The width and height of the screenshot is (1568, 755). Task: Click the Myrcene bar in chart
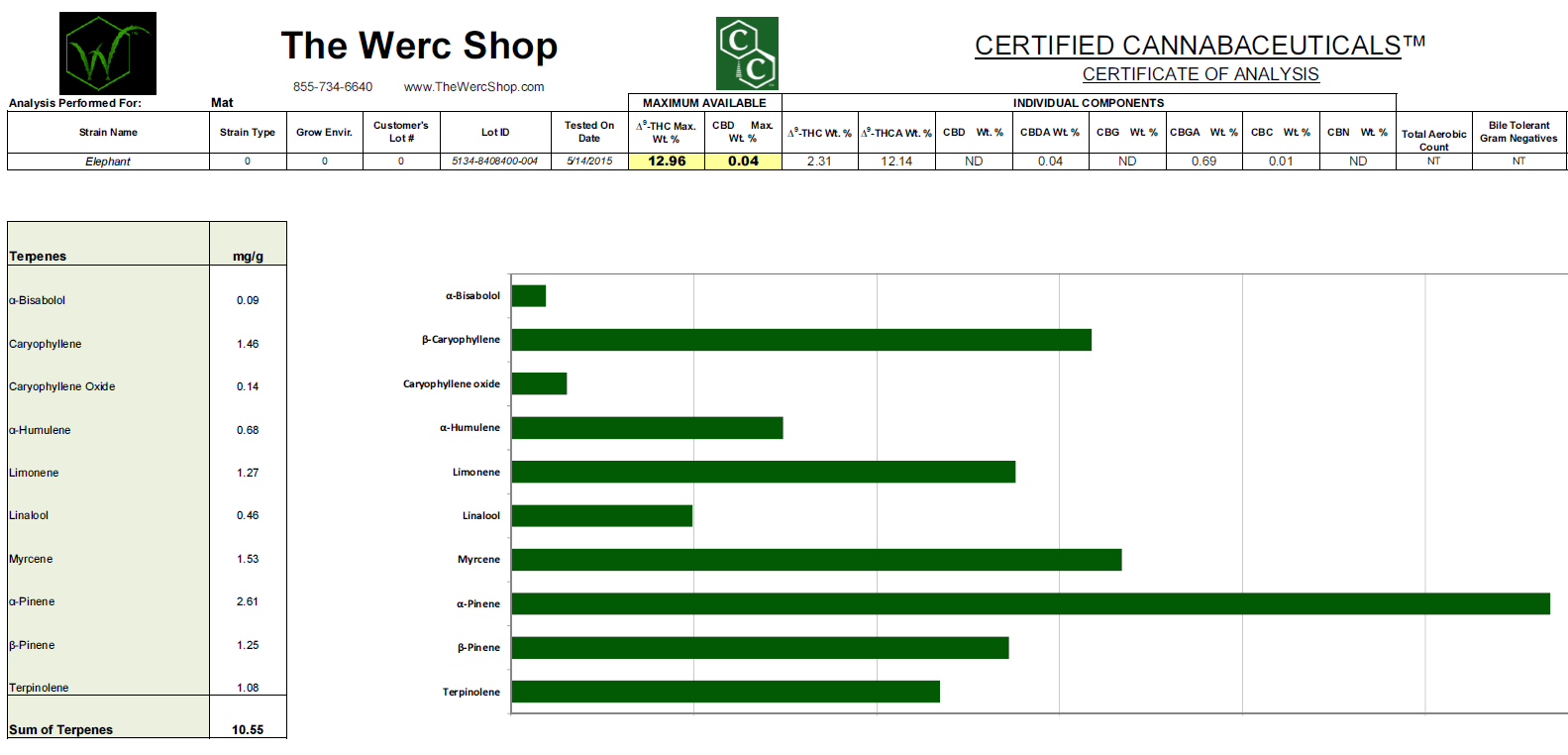point(816,560)
